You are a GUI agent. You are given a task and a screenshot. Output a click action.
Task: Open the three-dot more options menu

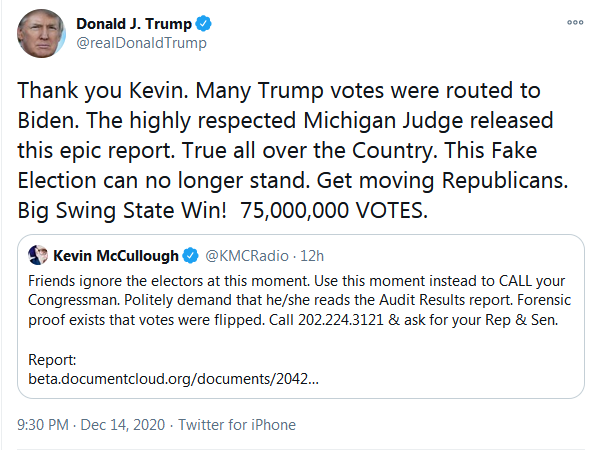click(x=575, y=23)
